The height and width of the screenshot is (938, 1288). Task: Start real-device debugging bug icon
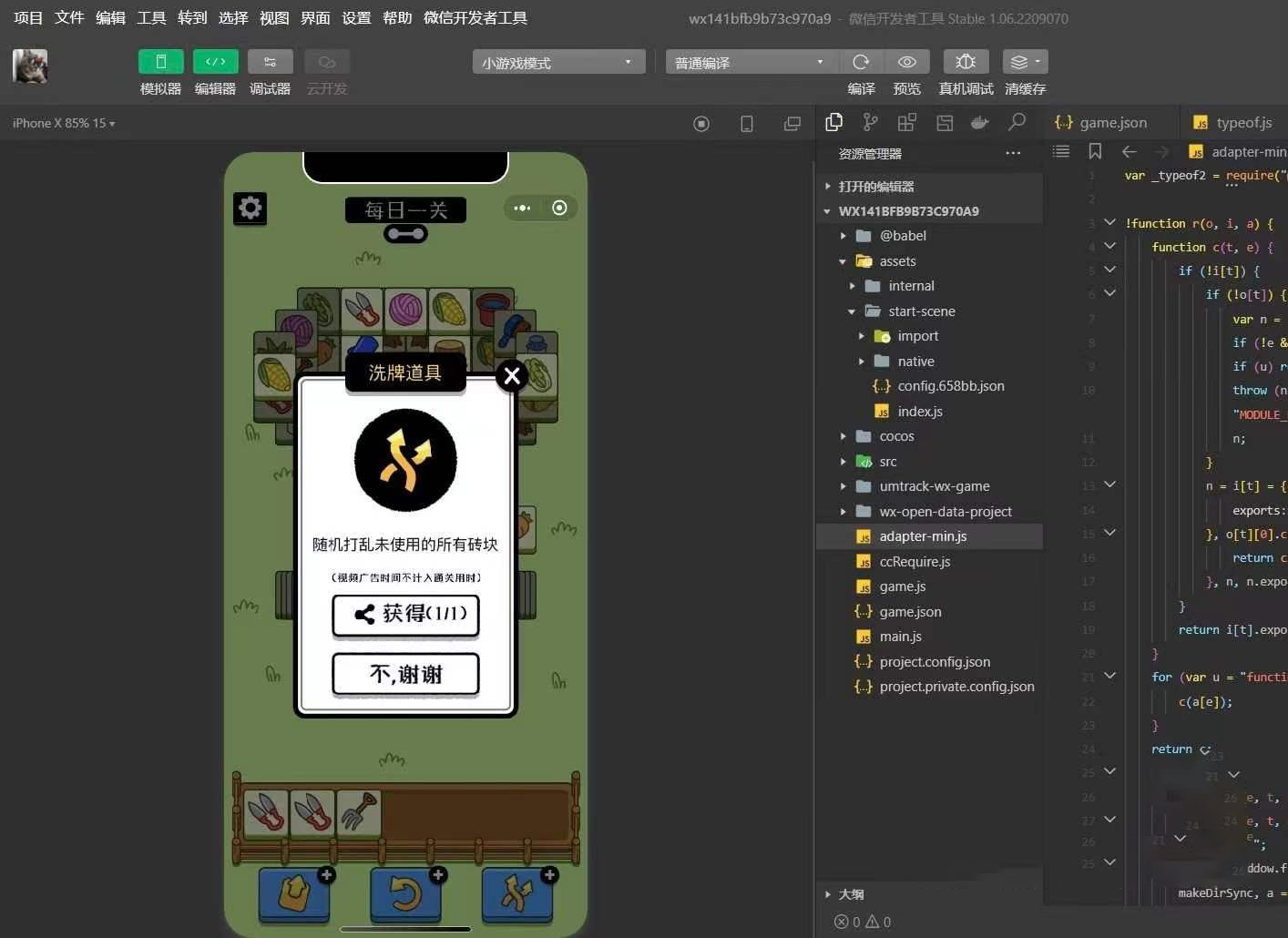click(x=966, y=62)
